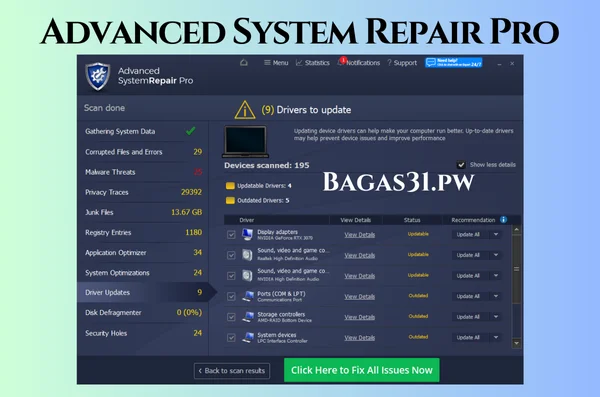The width and height of the screenshot is (600, 397).
Task: Expand Update All dropdown for Display adapters
Action: point(496,234)
